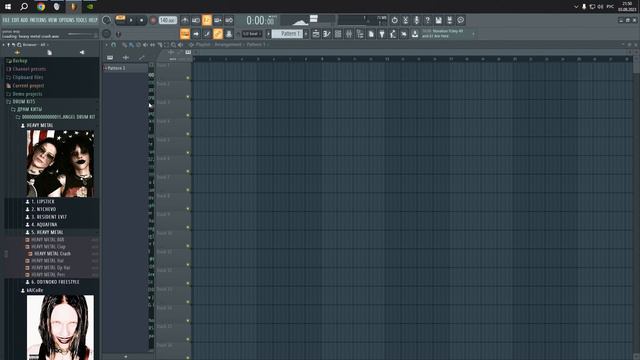Select the HEAVY METAL Clap sample
The image size is (640, 360).
click(48, 247)
